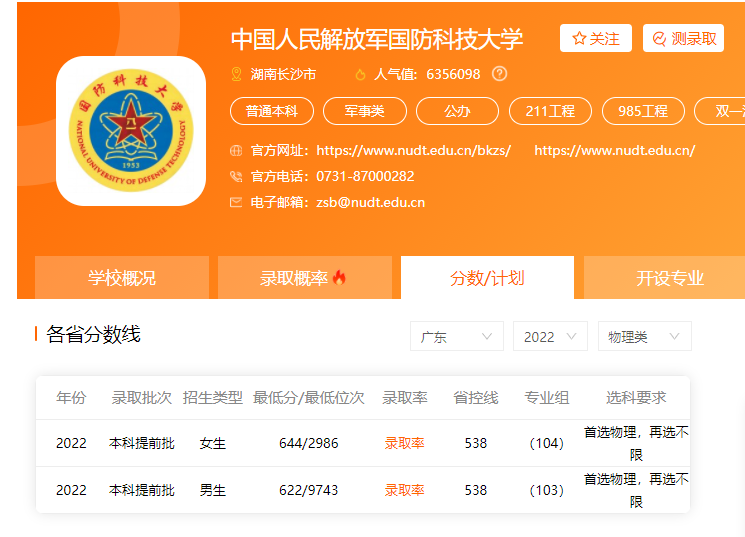Screen dimensions: 745x537
Task: Click the 专业组 column header
Action: (546, 398)
